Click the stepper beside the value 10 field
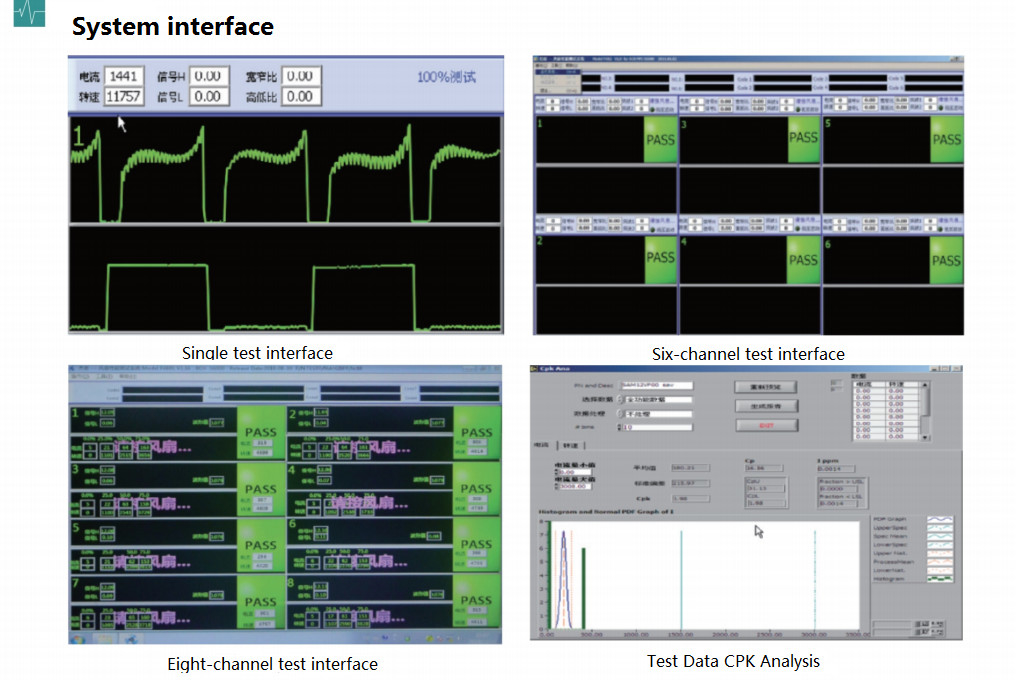The width and height of the screenshot is (1016, 680). pos(619,427)
